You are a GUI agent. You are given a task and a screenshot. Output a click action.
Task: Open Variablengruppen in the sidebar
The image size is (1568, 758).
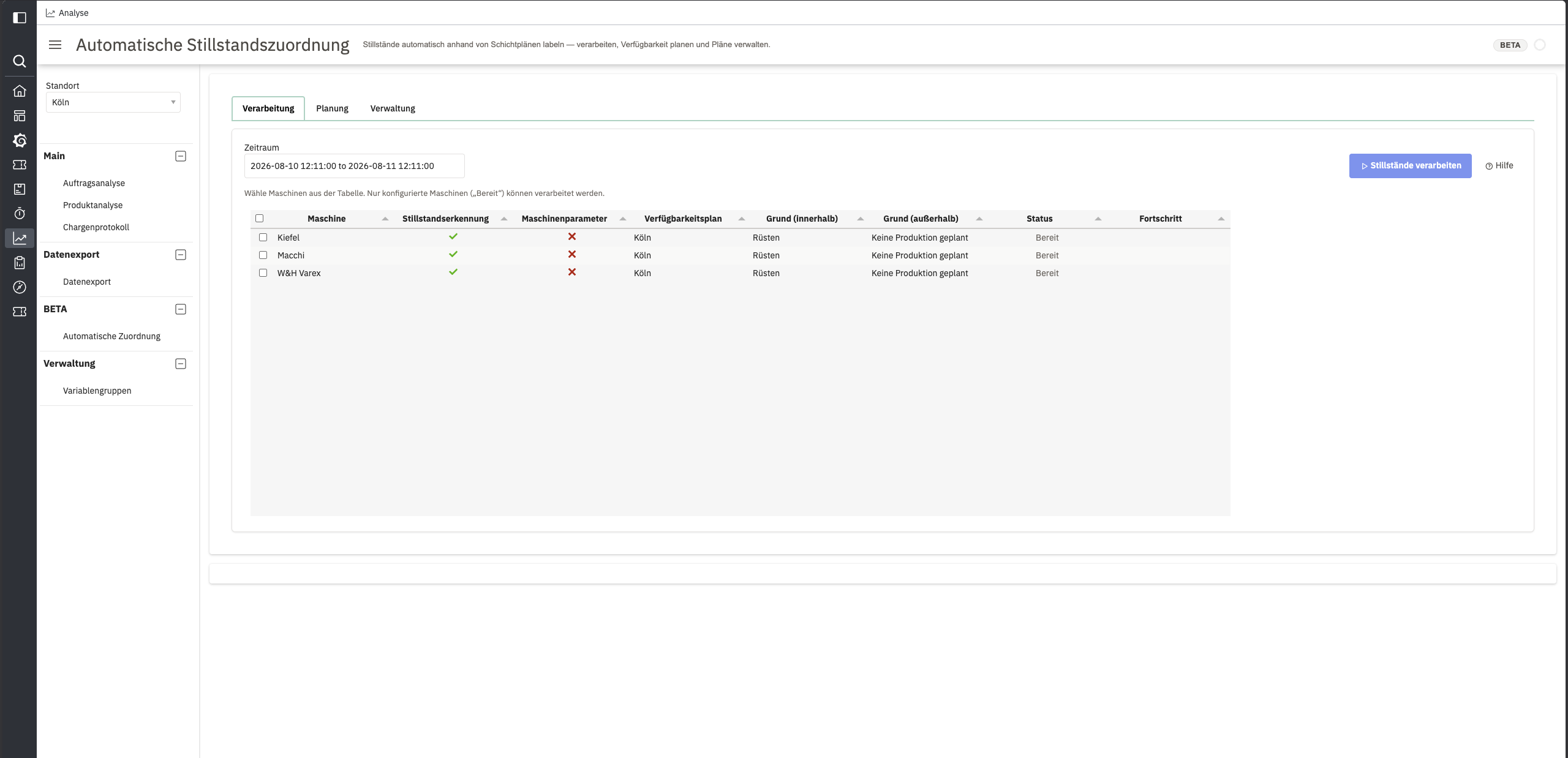tap(97, 391)
